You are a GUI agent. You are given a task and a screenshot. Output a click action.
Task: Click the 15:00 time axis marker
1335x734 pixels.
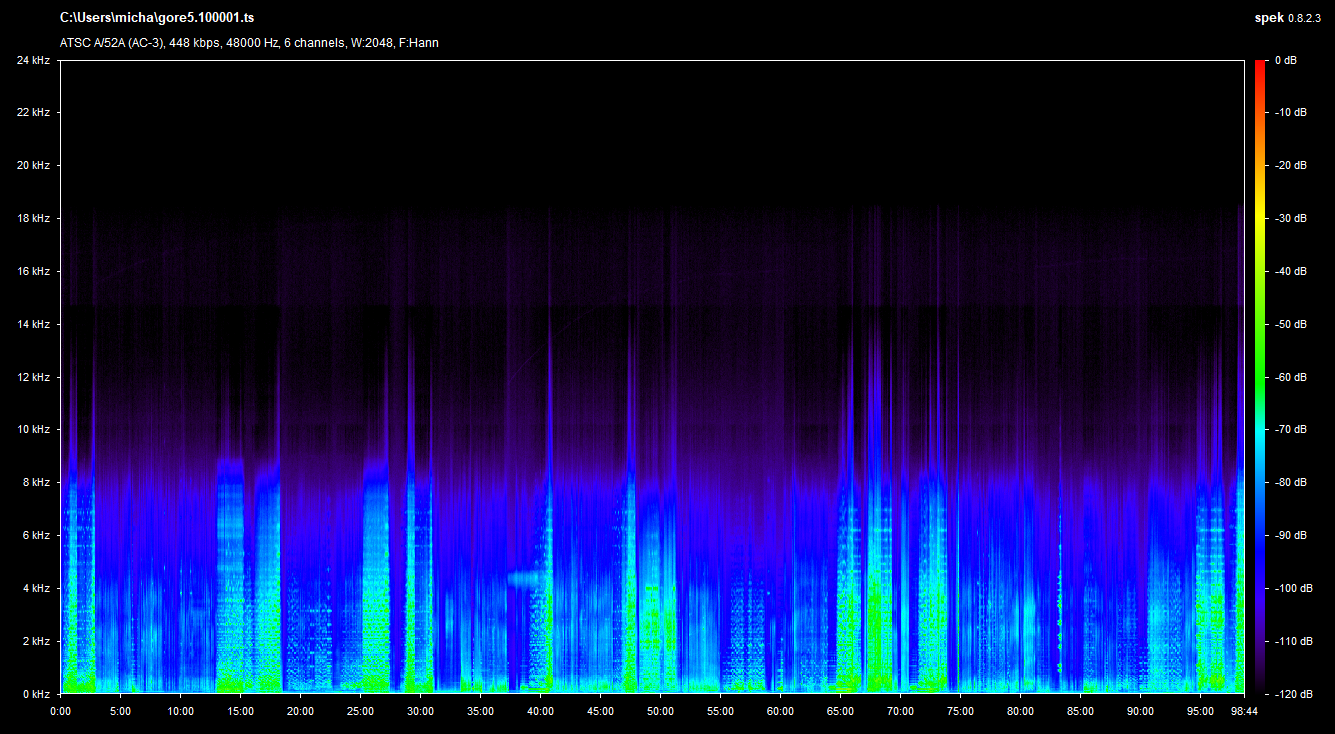[240, 711]
